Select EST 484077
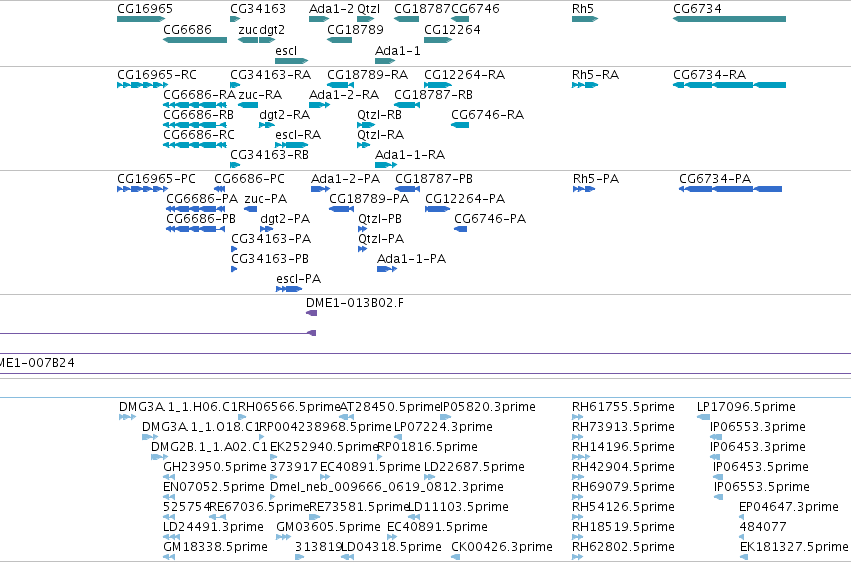 coord(741,537)
